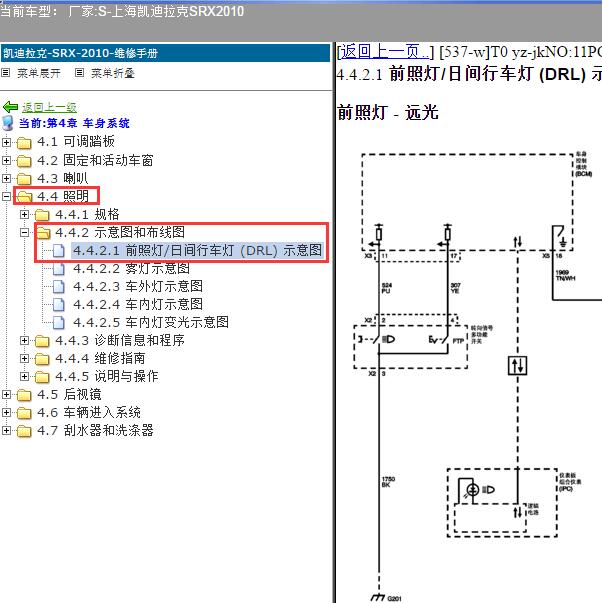This screenshot has width=602, height=603.
Task: Select the 4.4.3 诊断信息和程序 label
Action: point(120,340)
